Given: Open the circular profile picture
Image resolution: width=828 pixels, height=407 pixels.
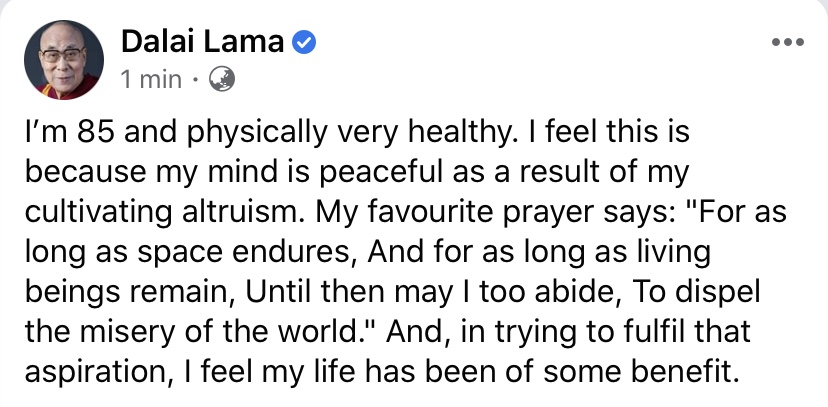Looking at the screenshot, I should point(61,58).
